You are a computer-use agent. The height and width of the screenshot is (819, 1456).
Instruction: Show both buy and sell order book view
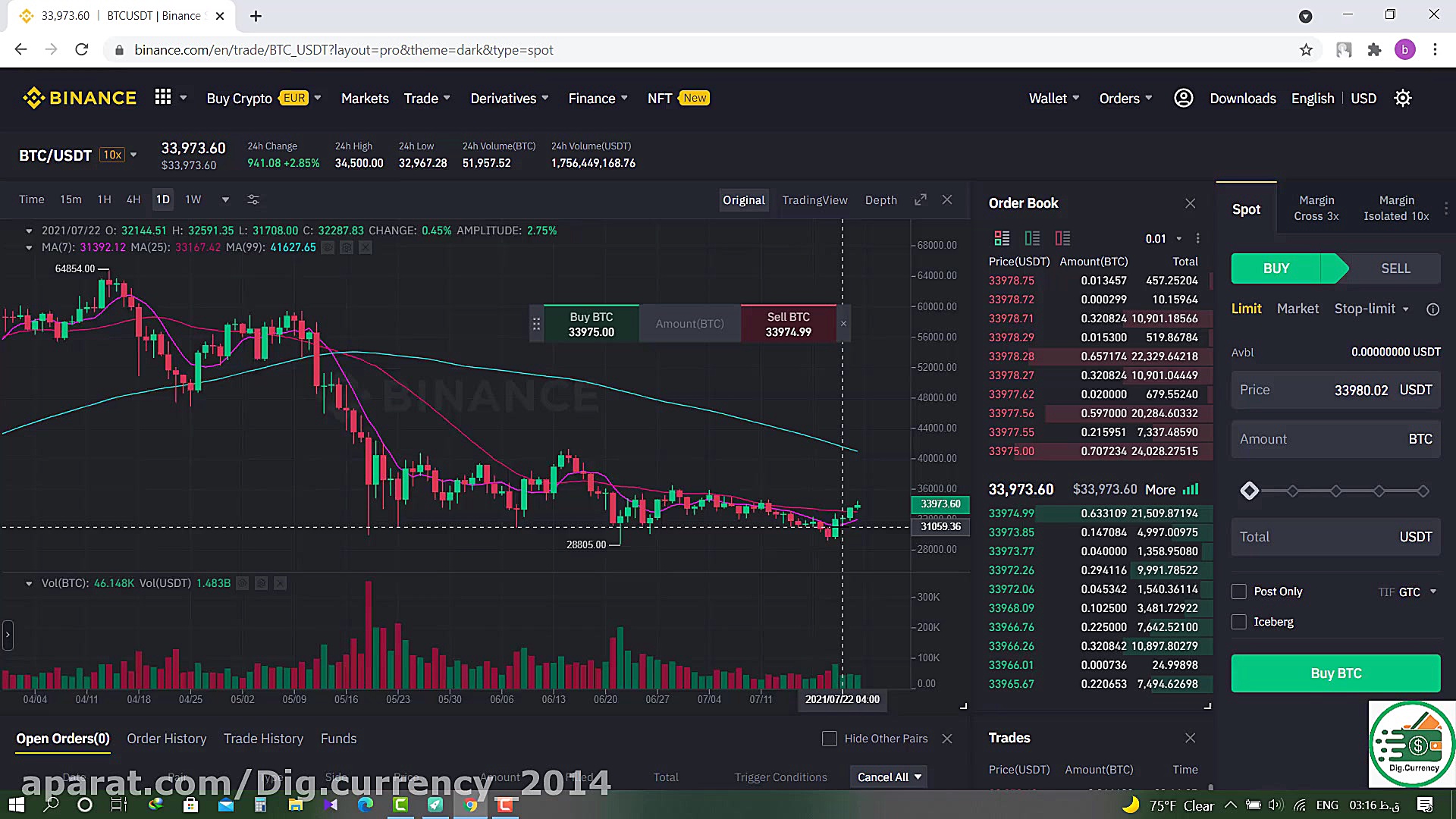pos(1002,238)
